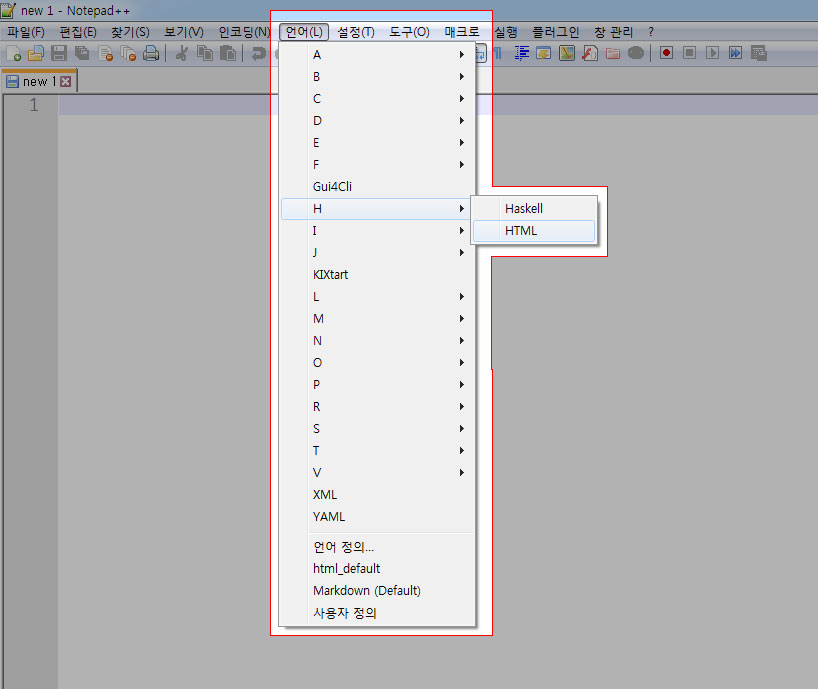Click the Save All toolbar icon
Viewport: 818px width, 689px height.
pyautogui.click(x=82, y=53)
